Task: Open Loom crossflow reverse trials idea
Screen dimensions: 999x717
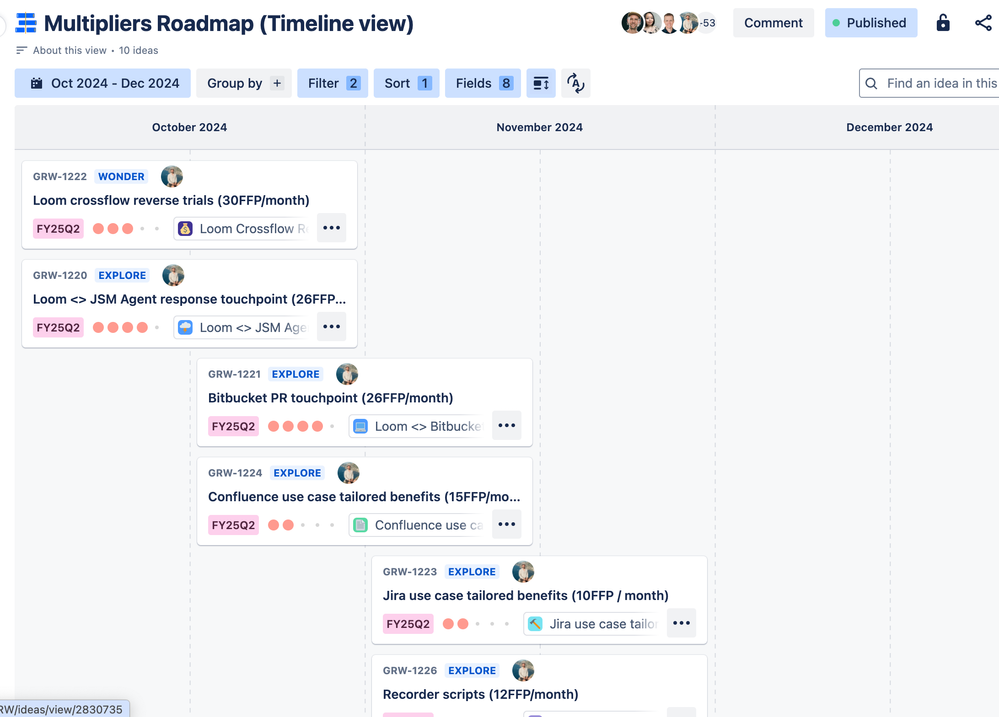Action: pos(171,200)
